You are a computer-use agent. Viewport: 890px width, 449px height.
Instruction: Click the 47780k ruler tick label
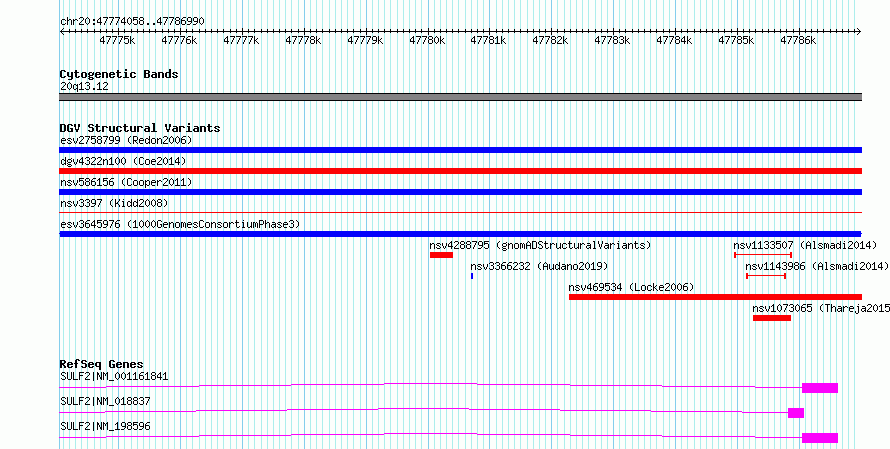[427, 40]
